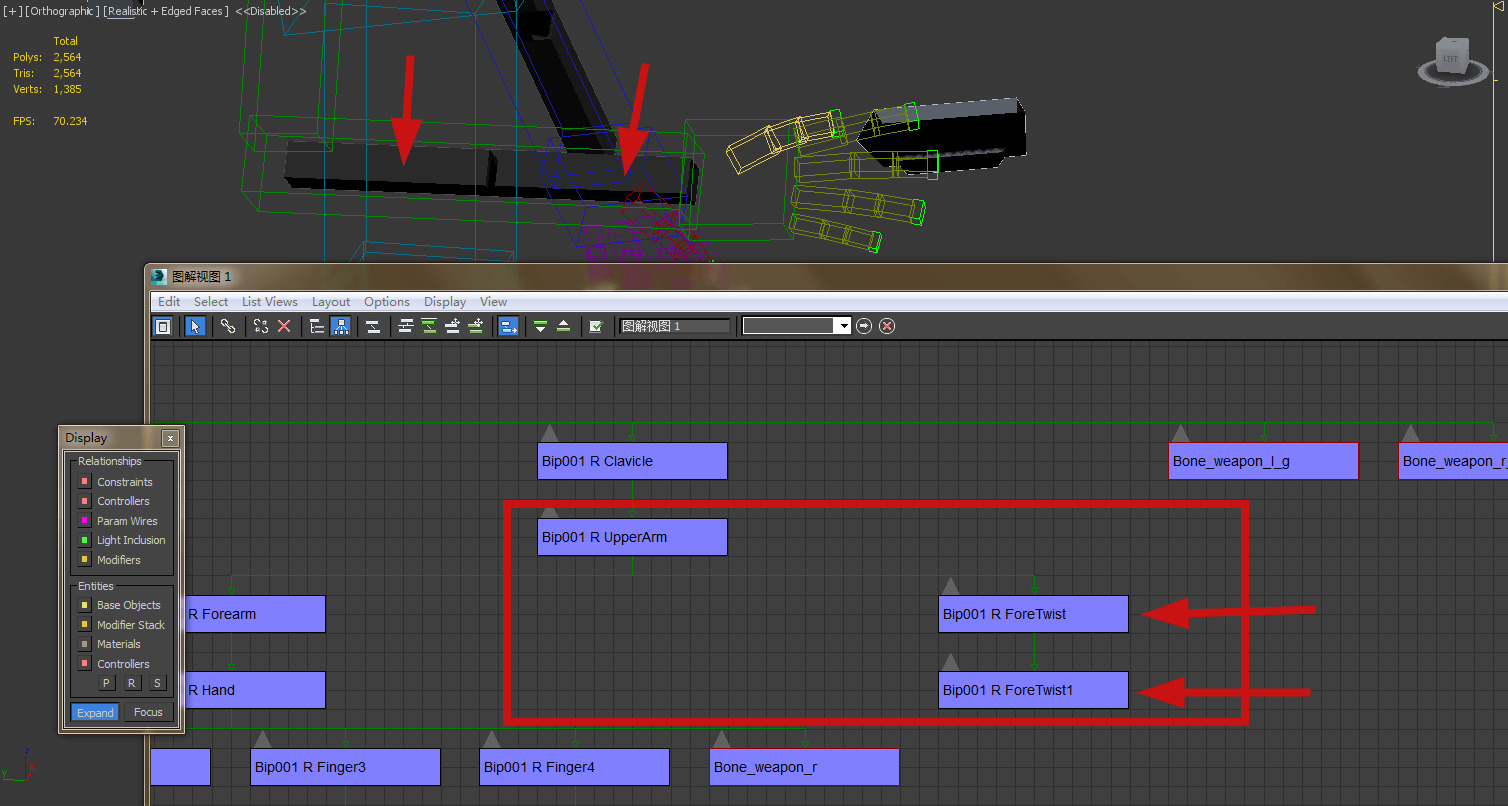Image resolution: width=1508 pixels, height=806 pixels.
Task: Toggle Param Wires relationship display
Action: tap(85, 521)
